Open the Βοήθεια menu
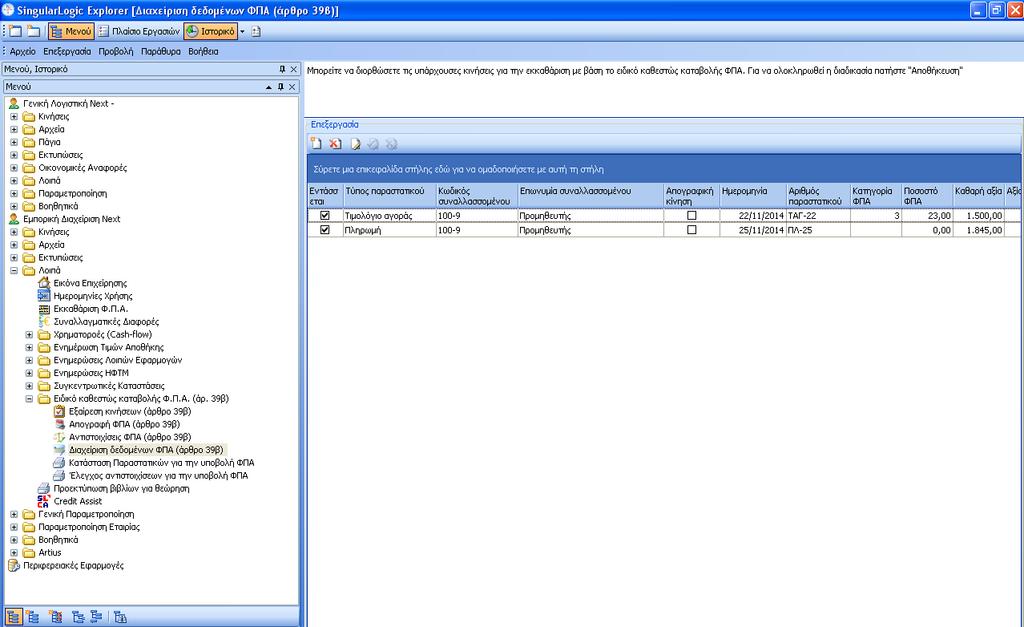This screenshot has width=1024, height=627. [203, 51]
